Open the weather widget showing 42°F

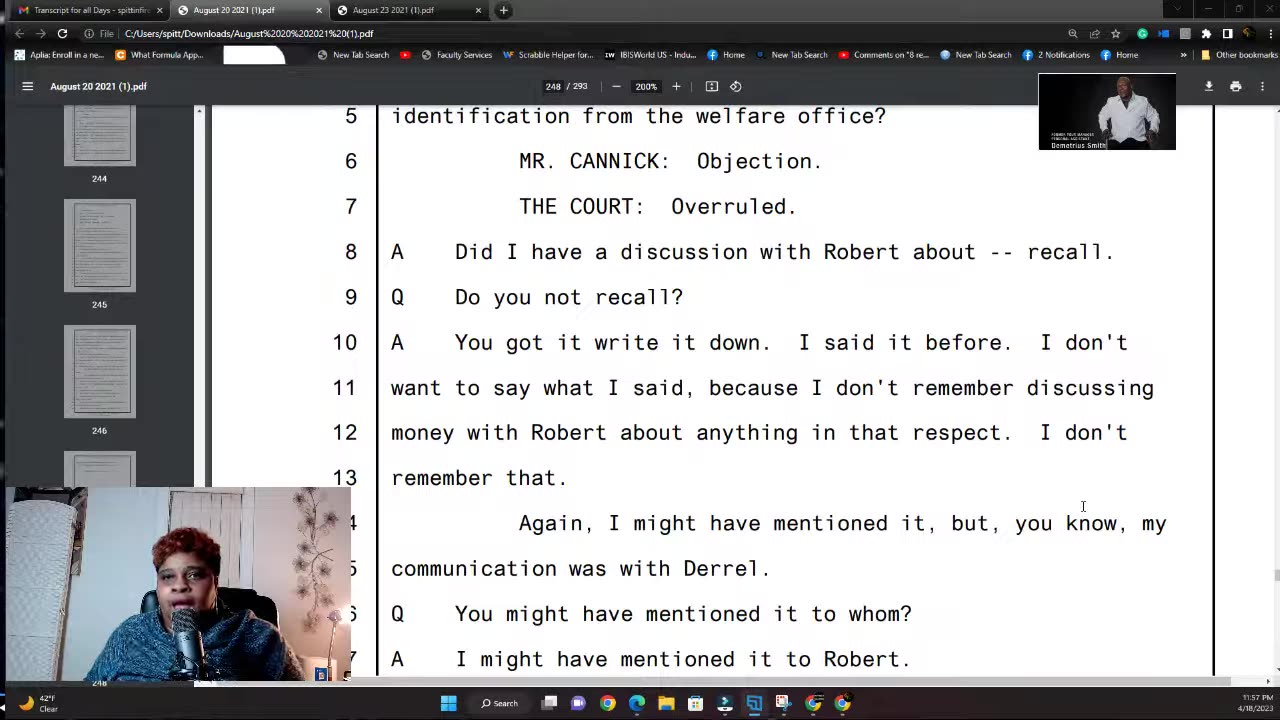(40, 703)
